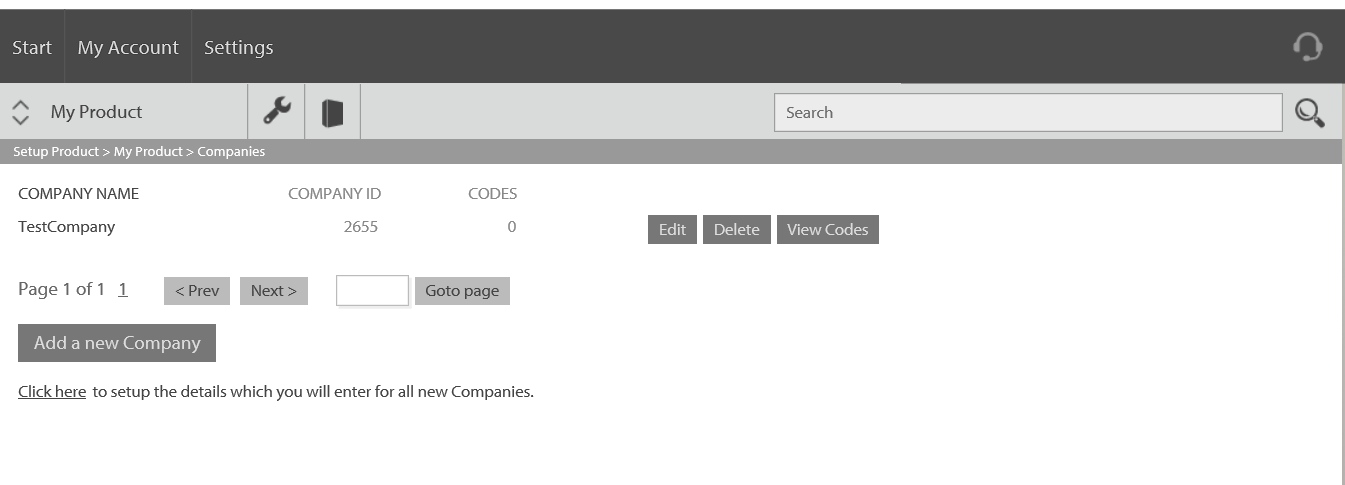The width and height of the screenshot is (1345, 485).
Task: Open the book documentation icon
Action: [x=332, y=112]
